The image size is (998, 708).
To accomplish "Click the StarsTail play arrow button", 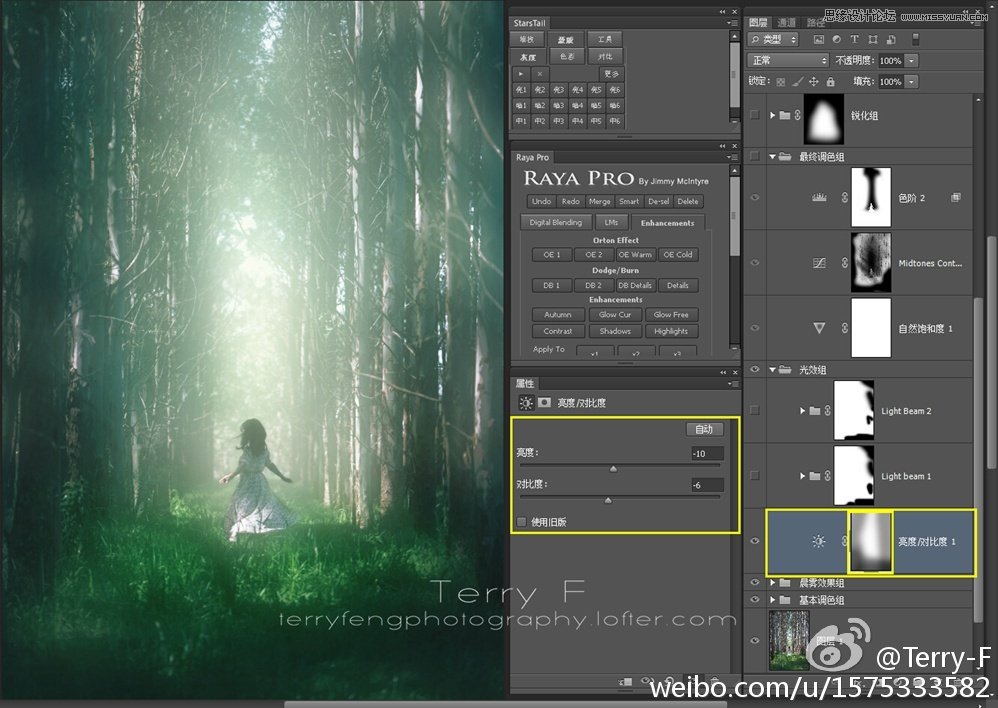I will (521, 74).
